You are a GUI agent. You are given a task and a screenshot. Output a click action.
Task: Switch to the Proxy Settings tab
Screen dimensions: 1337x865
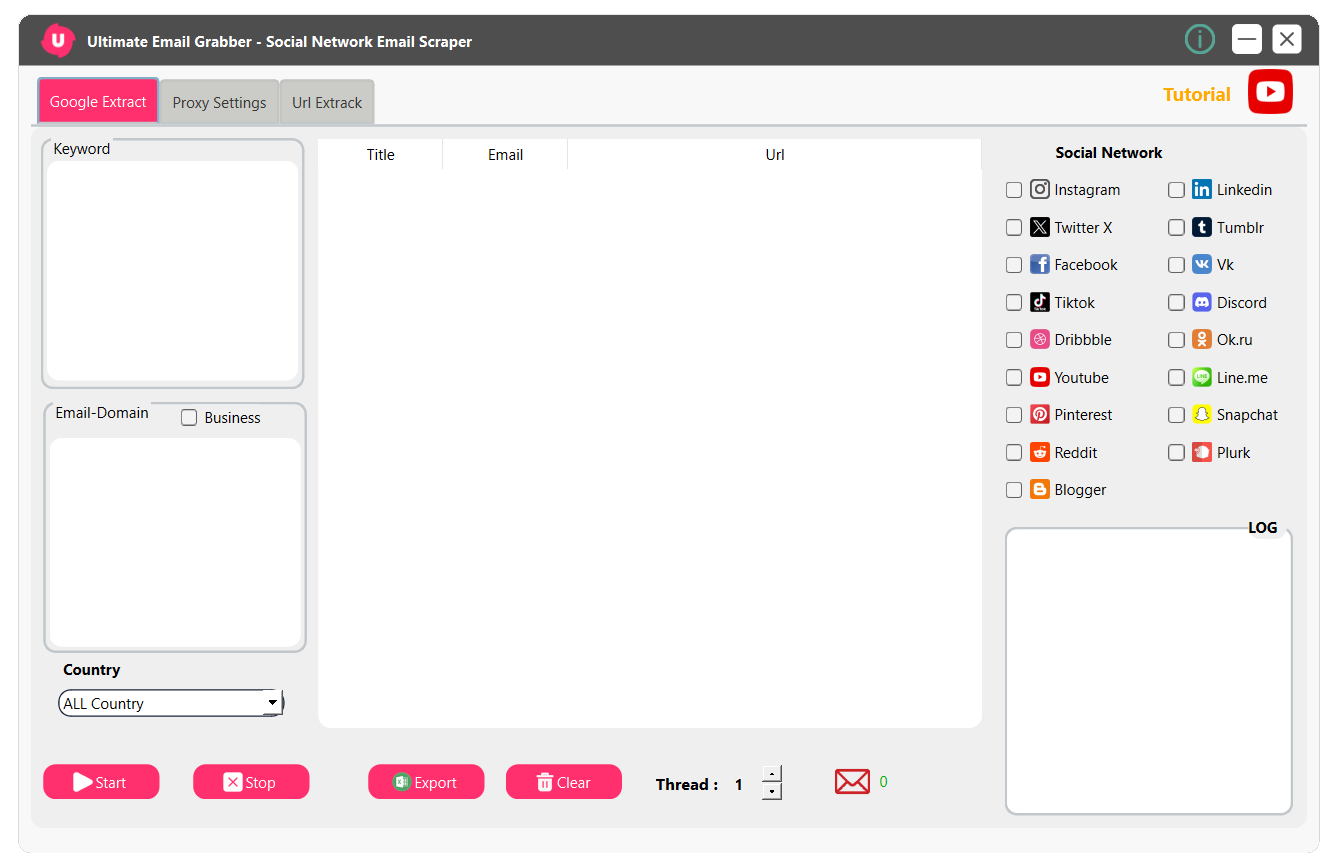219,102
